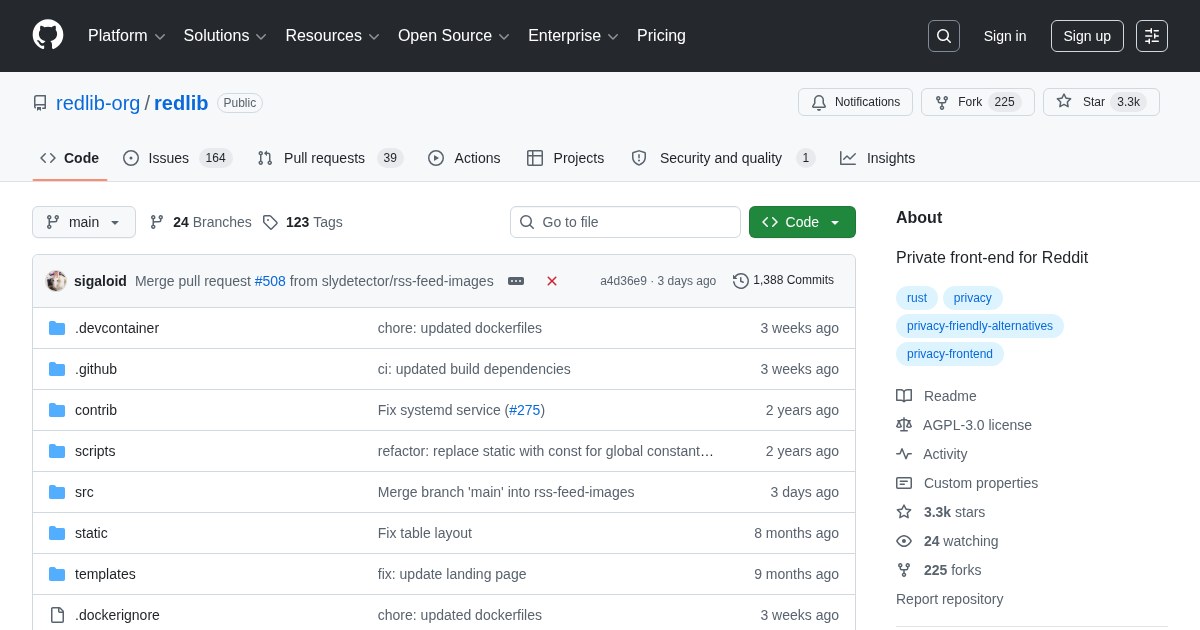
Task: Click sigaloid's avatar image
Action: (x=56, y=281)
